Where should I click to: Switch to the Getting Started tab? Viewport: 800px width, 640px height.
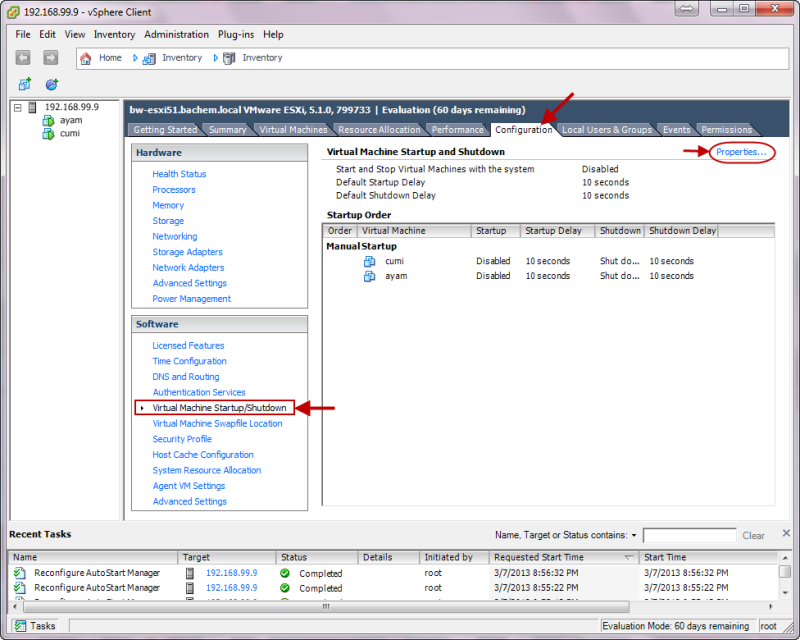[x=165, y=130]
